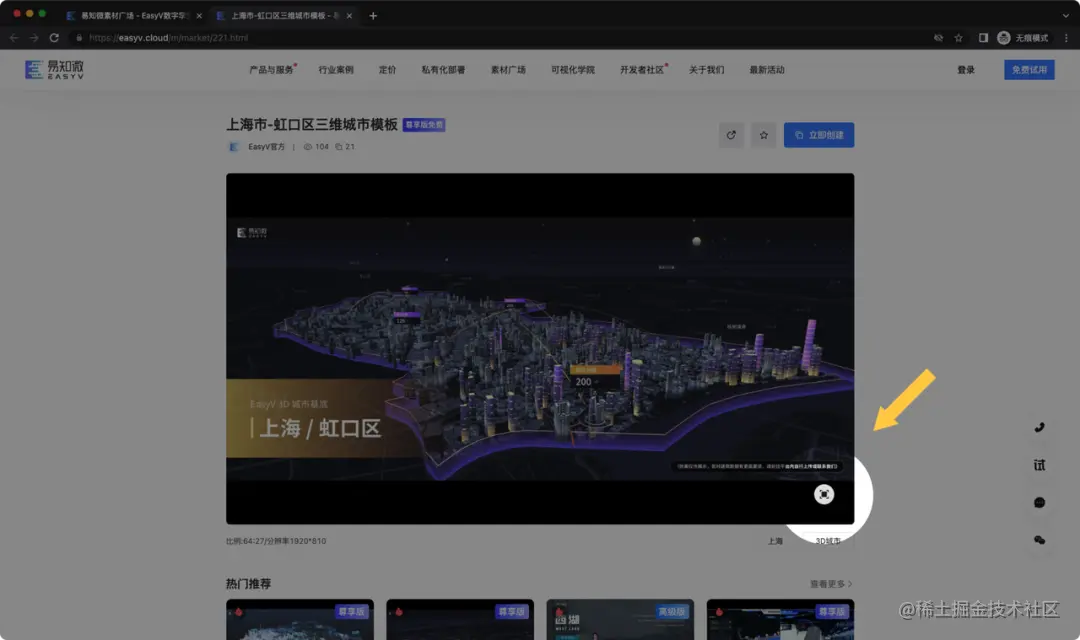This screenshot has width=1080, height=640.
Task: Open 关于我们 in navigation
Action: [x=706, y=70]
